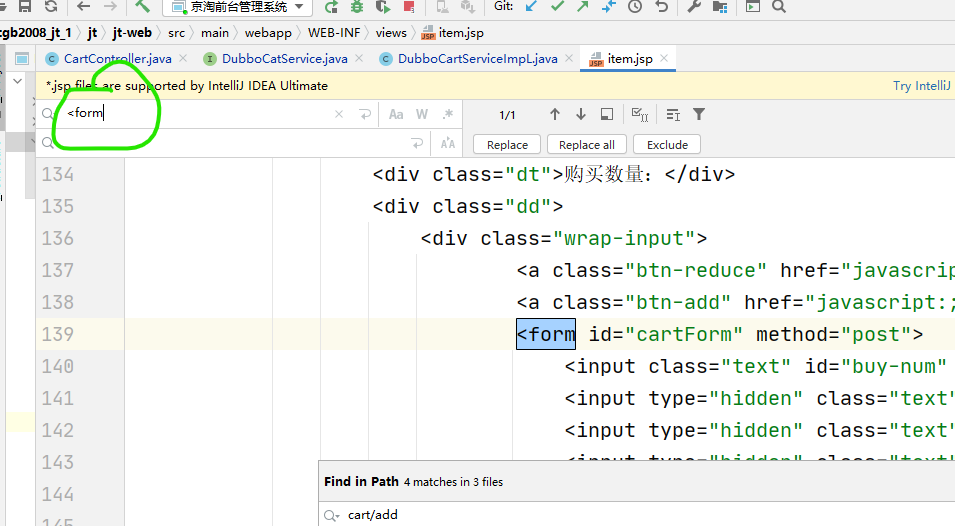Open Settings wrench icon
The height and width of the screenshot is (526, 955).
(x=694, y=7)
